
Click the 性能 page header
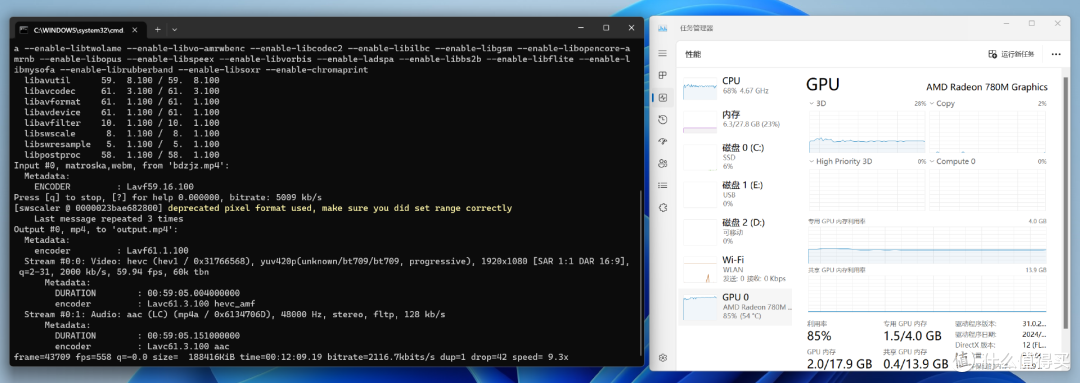(693, 54)
